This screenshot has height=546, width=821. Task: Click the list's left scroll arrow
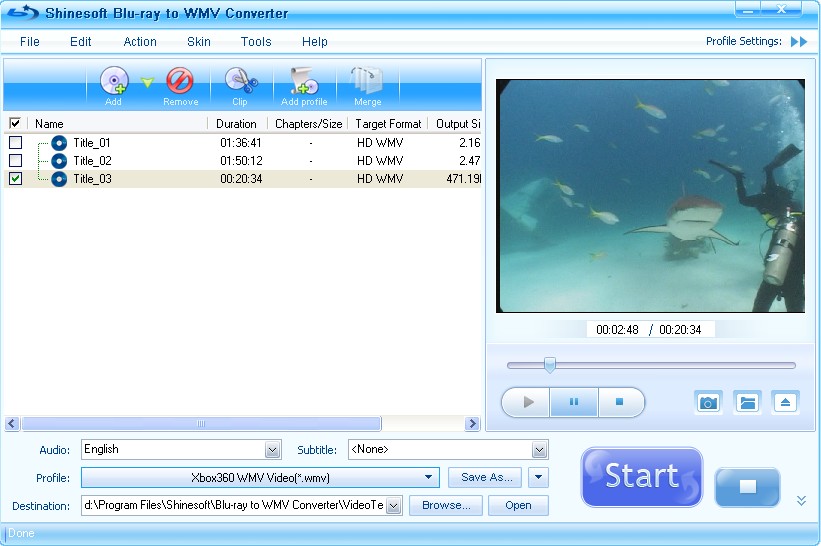coord(13,424)
